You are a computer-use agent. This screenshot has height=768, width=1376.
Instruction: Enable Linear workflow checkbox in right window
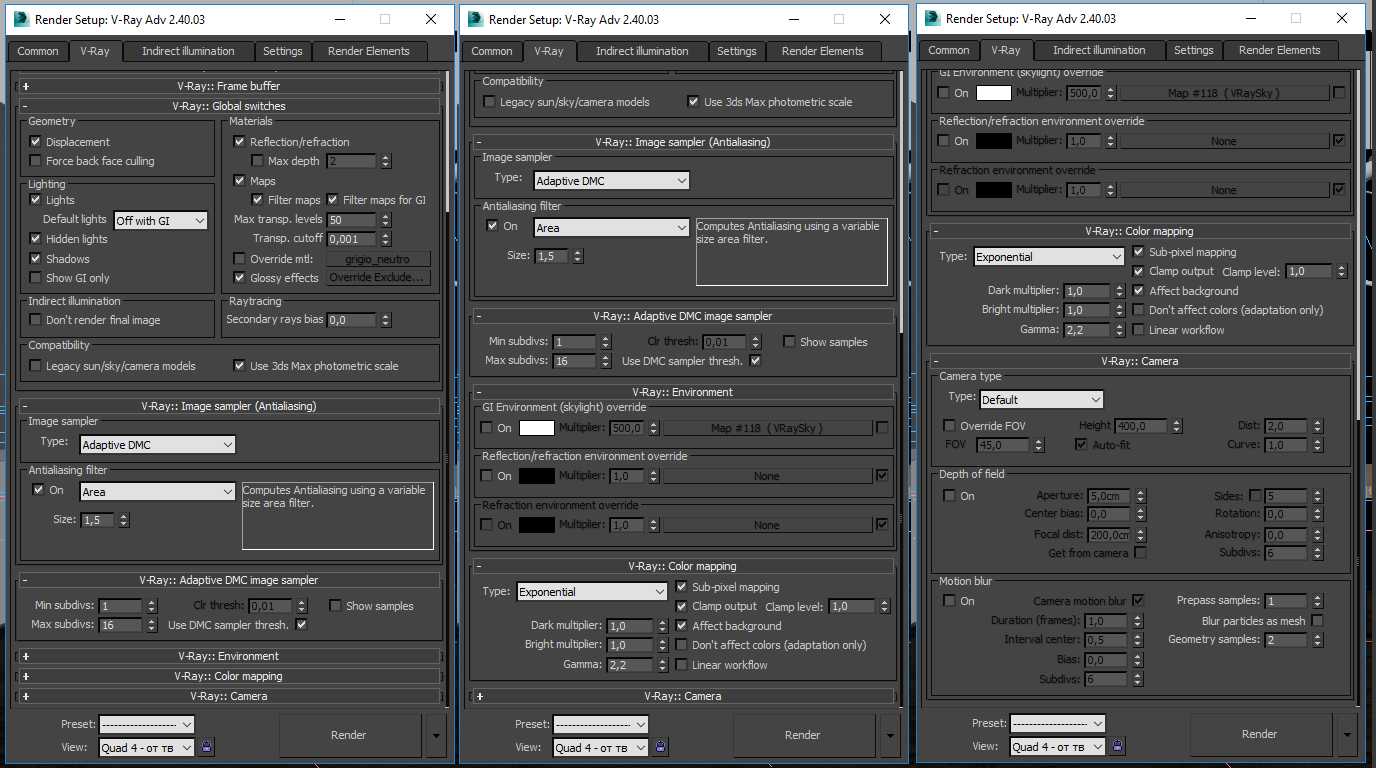1139,330
